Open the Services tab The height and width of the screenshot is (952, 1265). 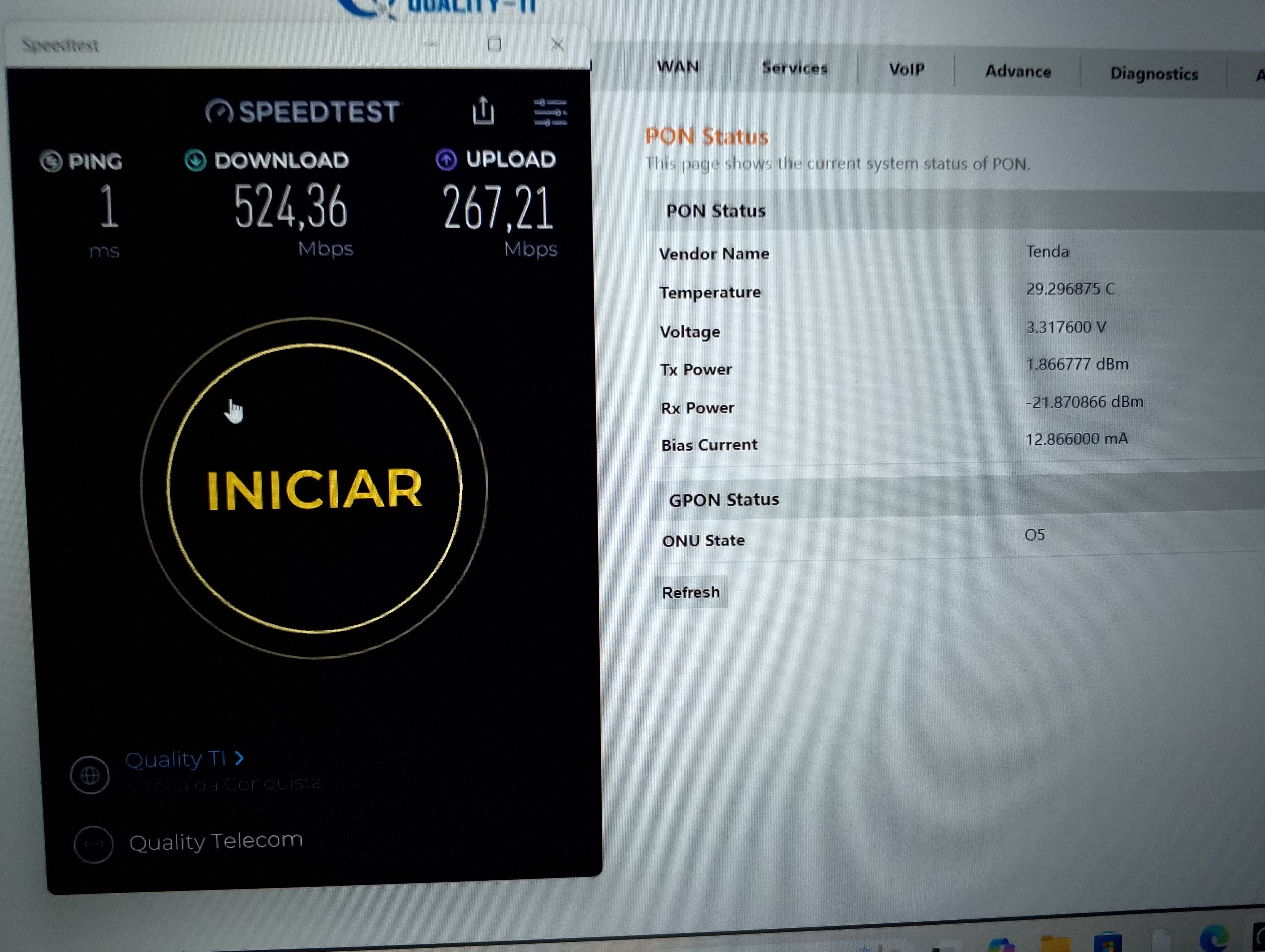click(x=794, y=68)
